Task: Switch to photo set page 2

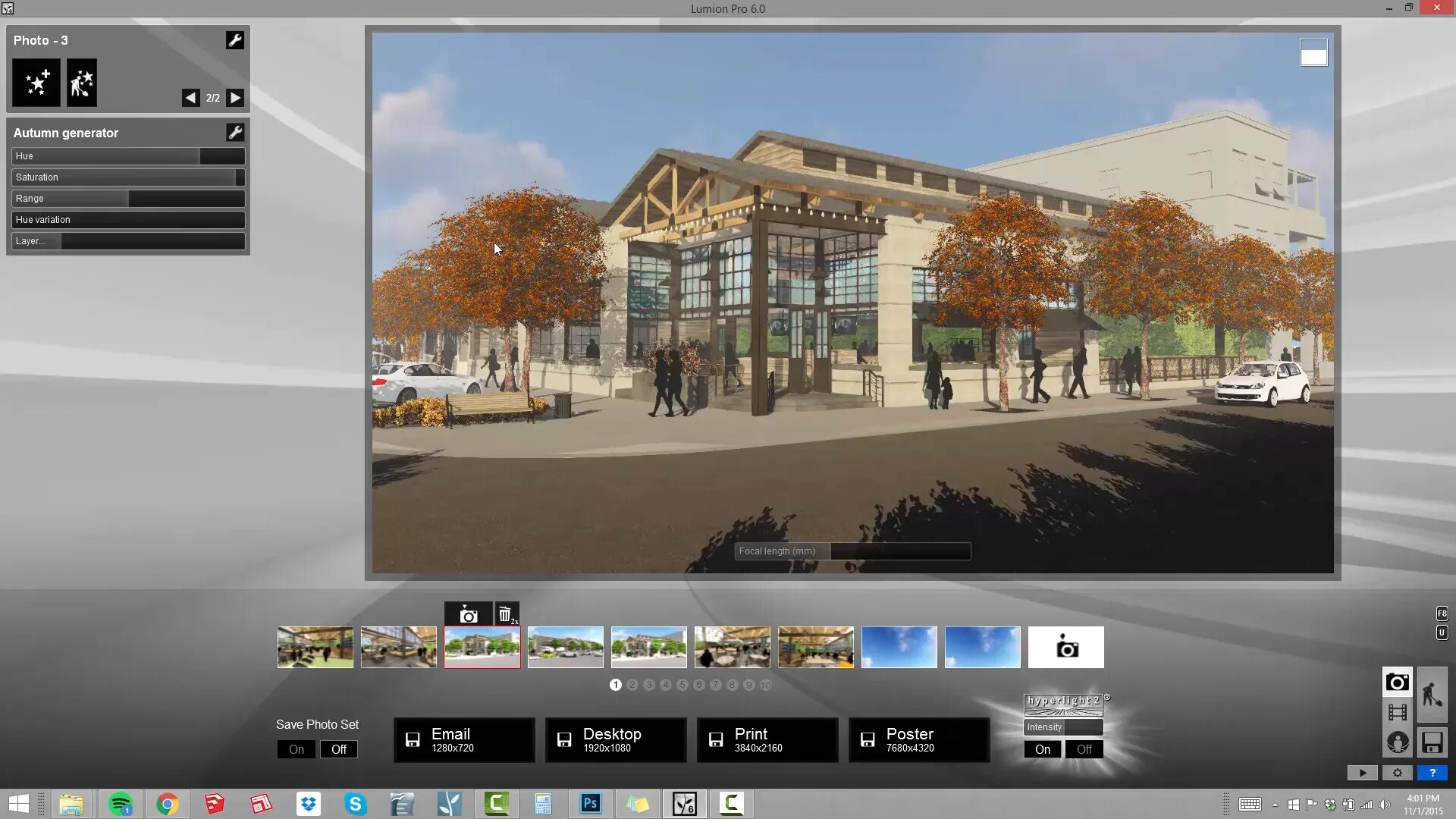Action: point(632,685)
